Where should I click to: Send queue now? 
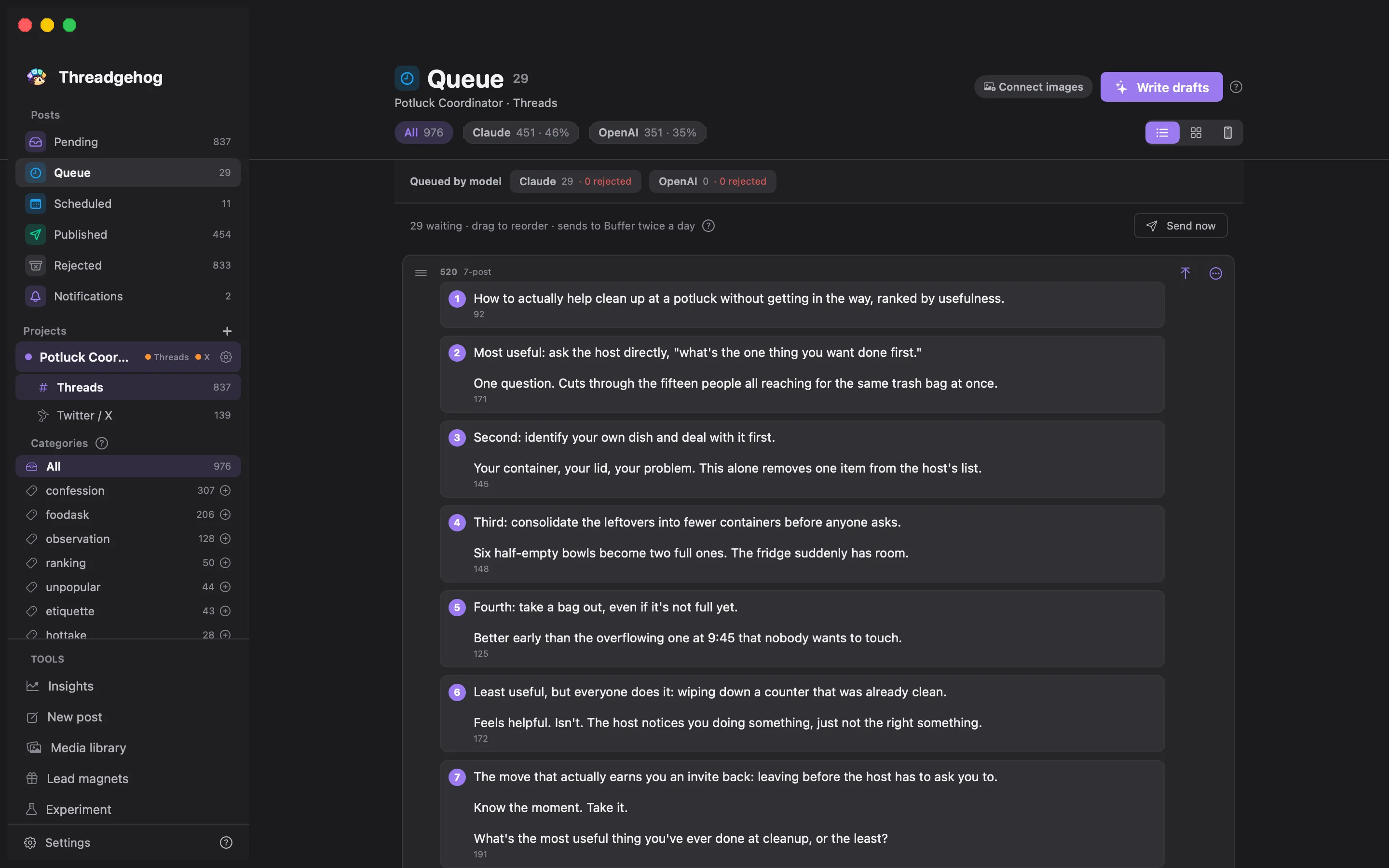pos(1180,226)
